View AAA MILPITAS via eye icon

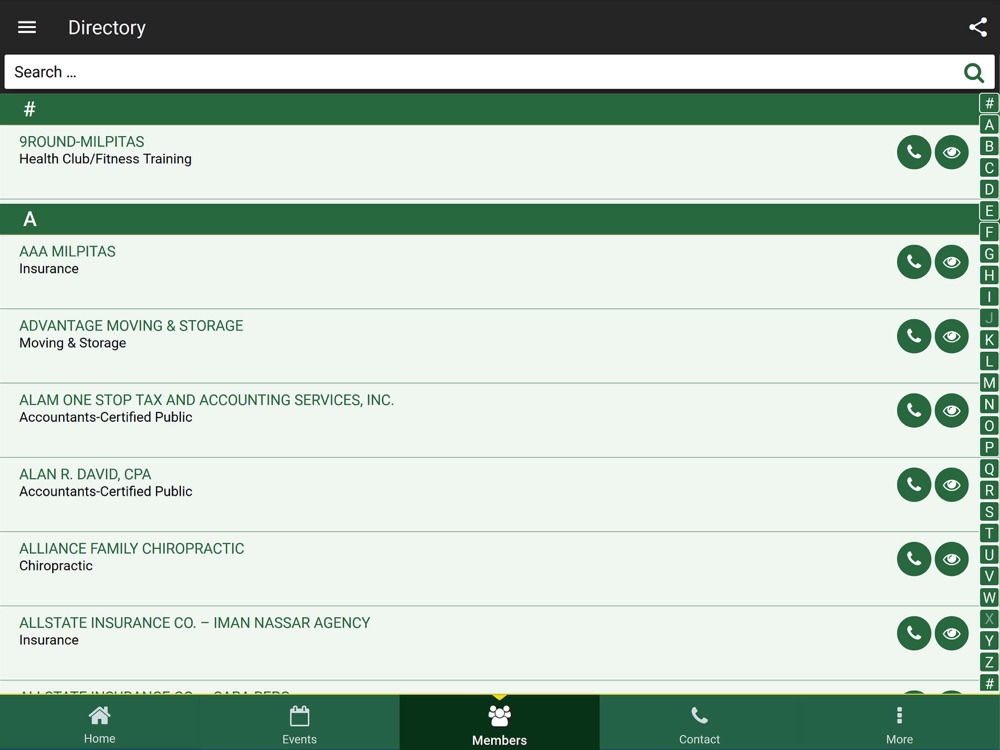[x=952, y=262]
